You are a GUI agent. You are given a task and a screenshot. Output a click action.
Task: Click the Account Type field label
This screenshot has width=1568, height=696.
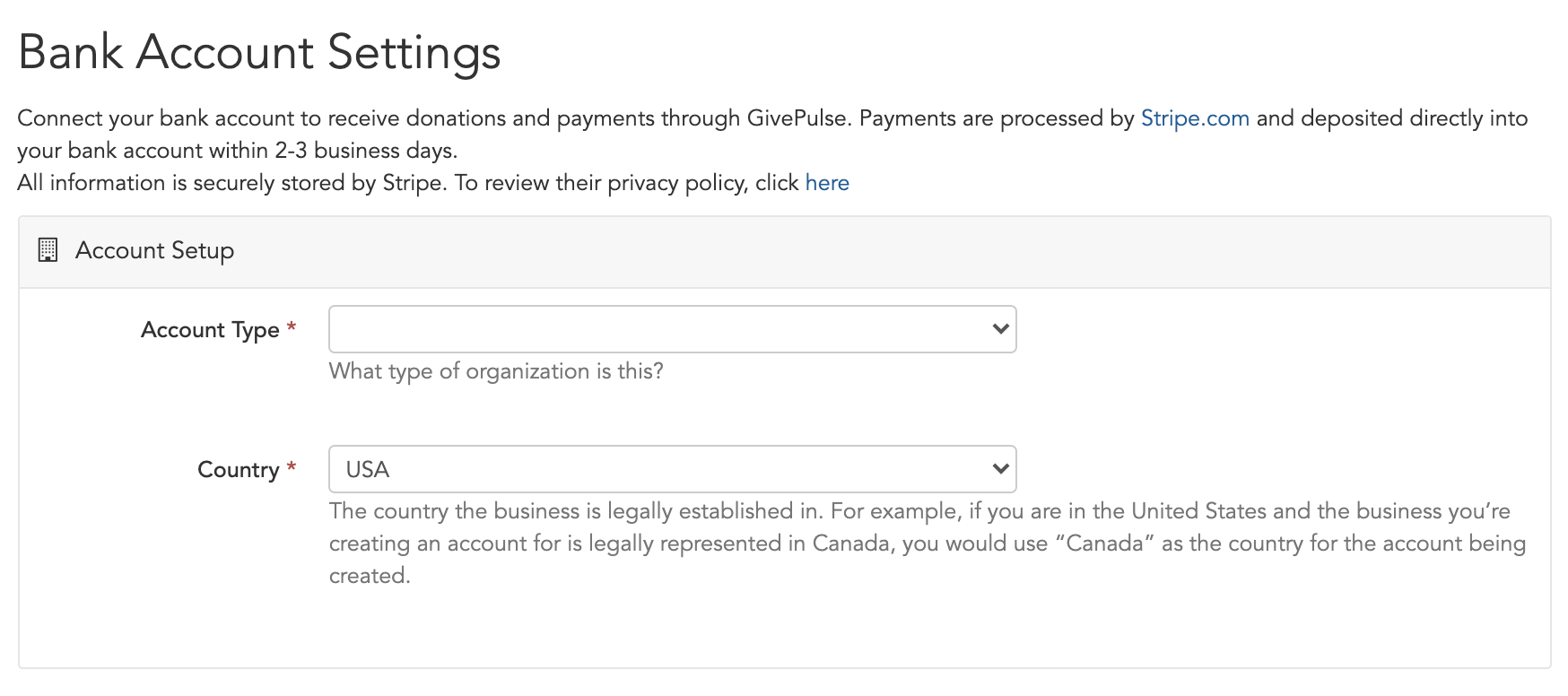coord(211,330)
